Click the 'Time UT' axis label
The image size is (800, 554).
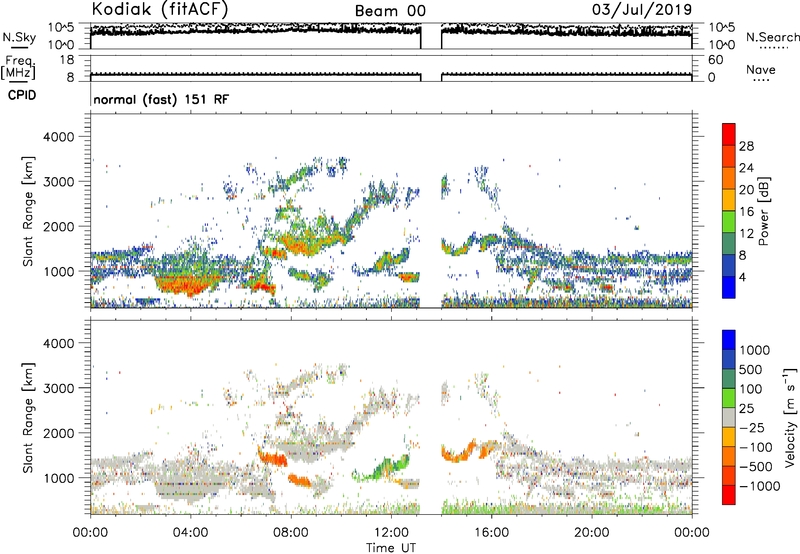click(391, 547)
